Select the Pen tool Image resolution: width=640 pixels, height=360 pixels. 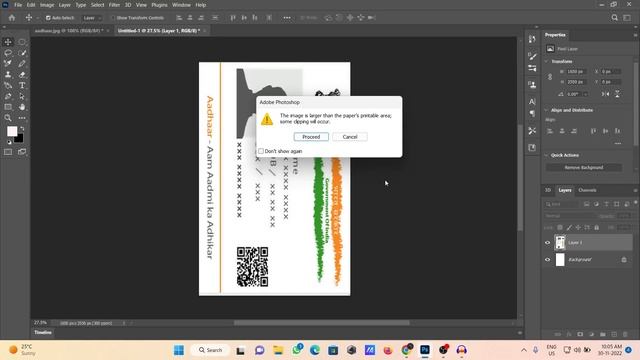[8, 96]
